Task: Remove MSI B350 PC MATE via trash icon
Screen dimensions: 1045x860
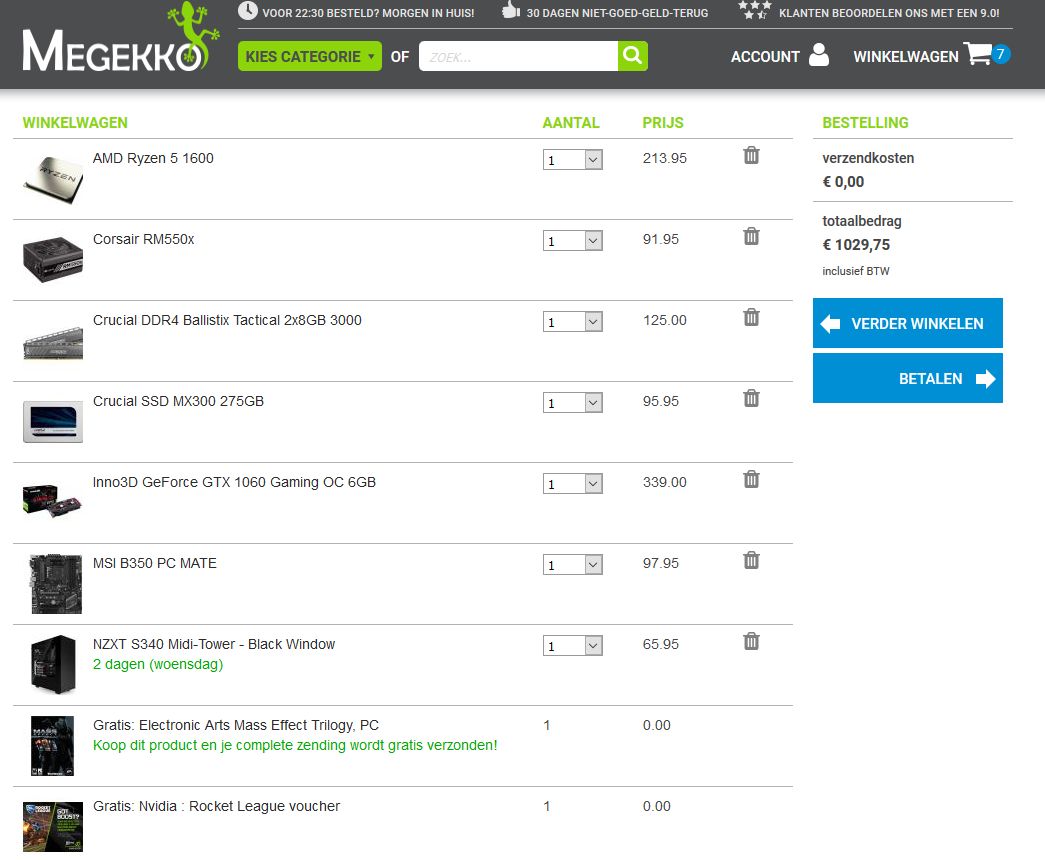Action: pos(751,560)
